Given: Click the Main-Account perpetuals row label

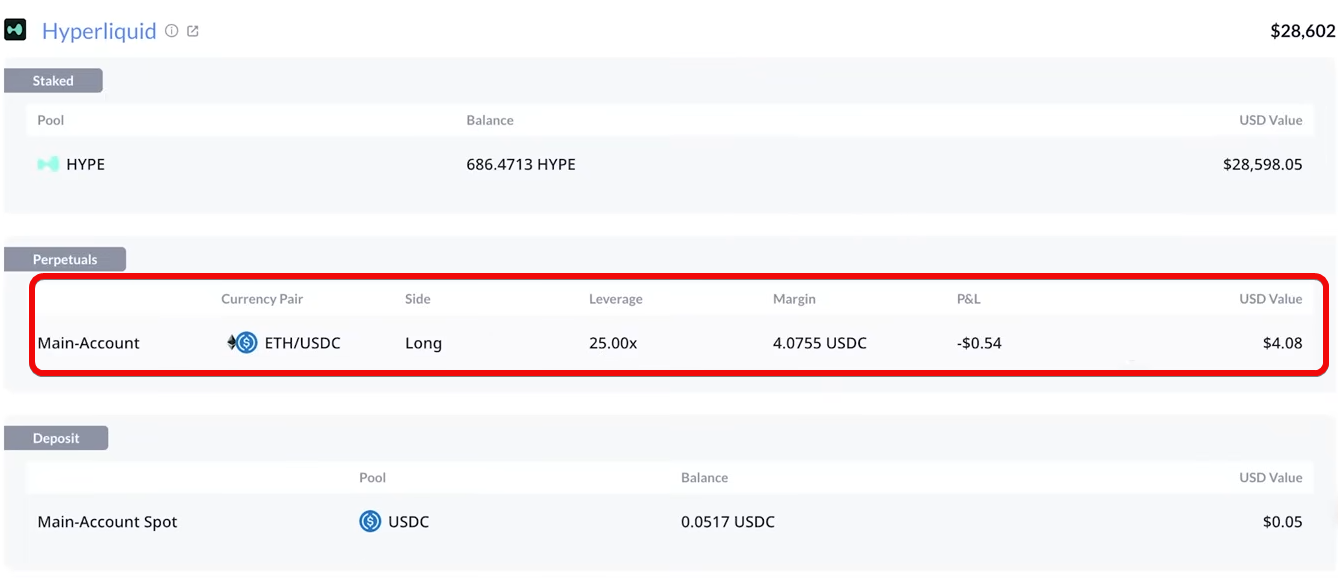Looking at the screenshot, I should 88,343.
